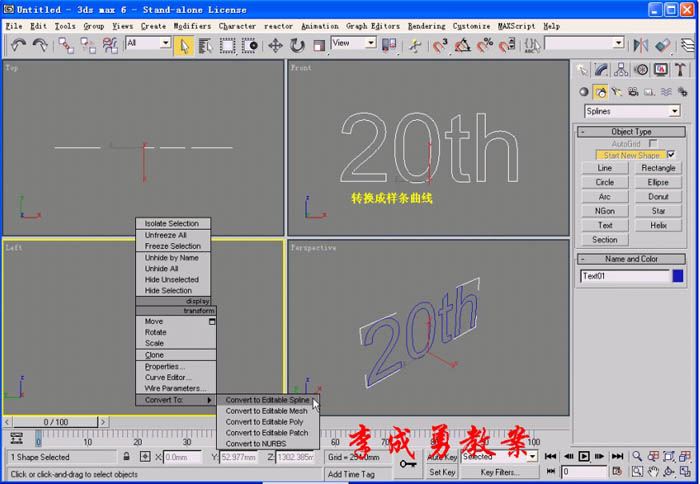Open the Display command panel tab

pyautogui.click(x=661, y=70)
